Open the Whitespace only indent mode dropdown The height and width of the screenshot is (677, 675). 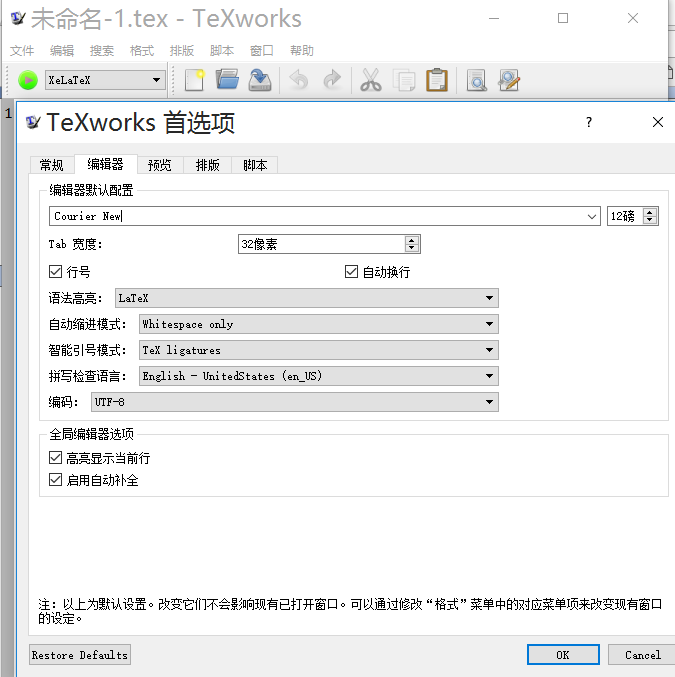tap(319, 324)
